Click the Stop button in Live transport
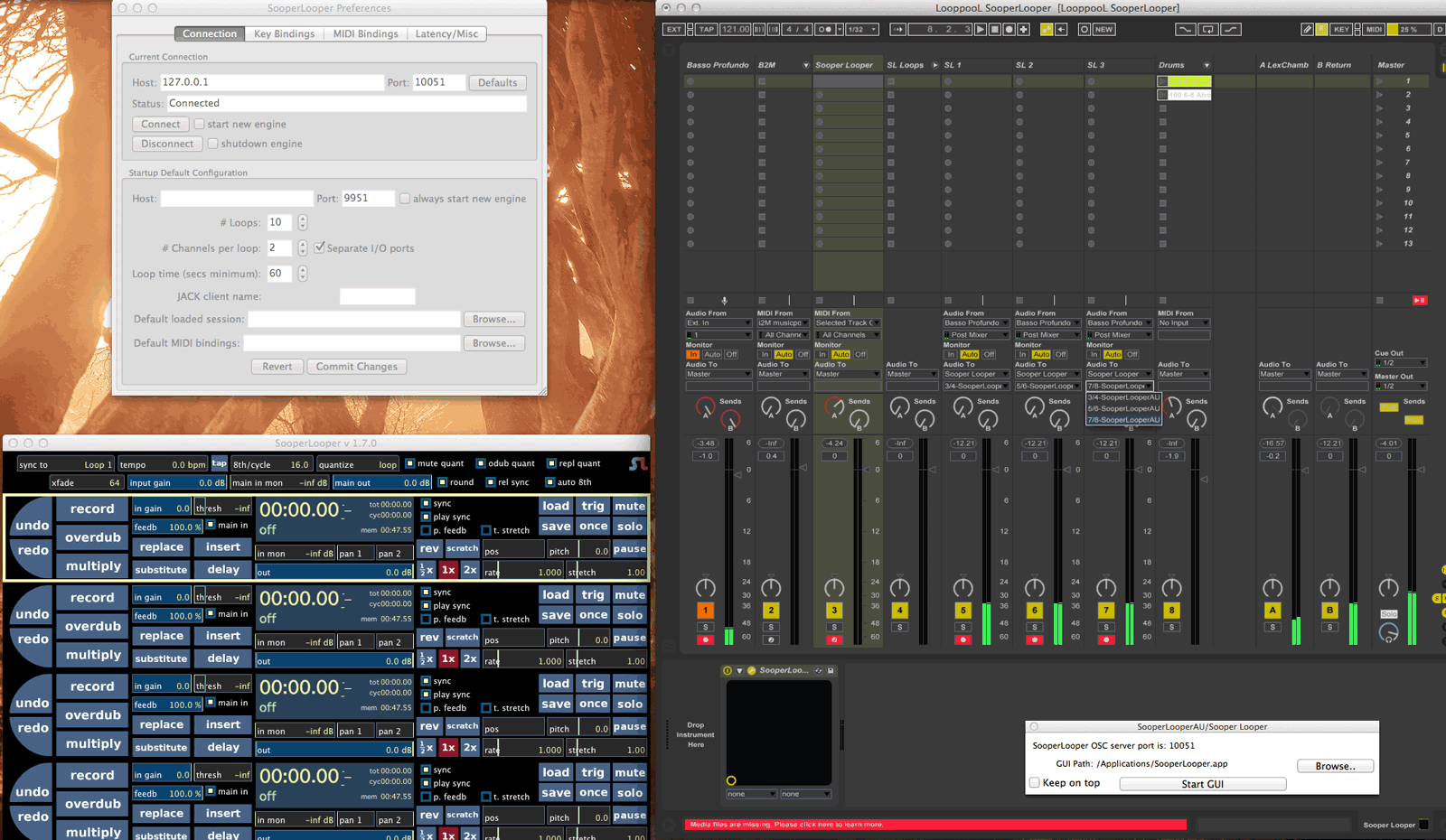 click(x=995, y=29)
